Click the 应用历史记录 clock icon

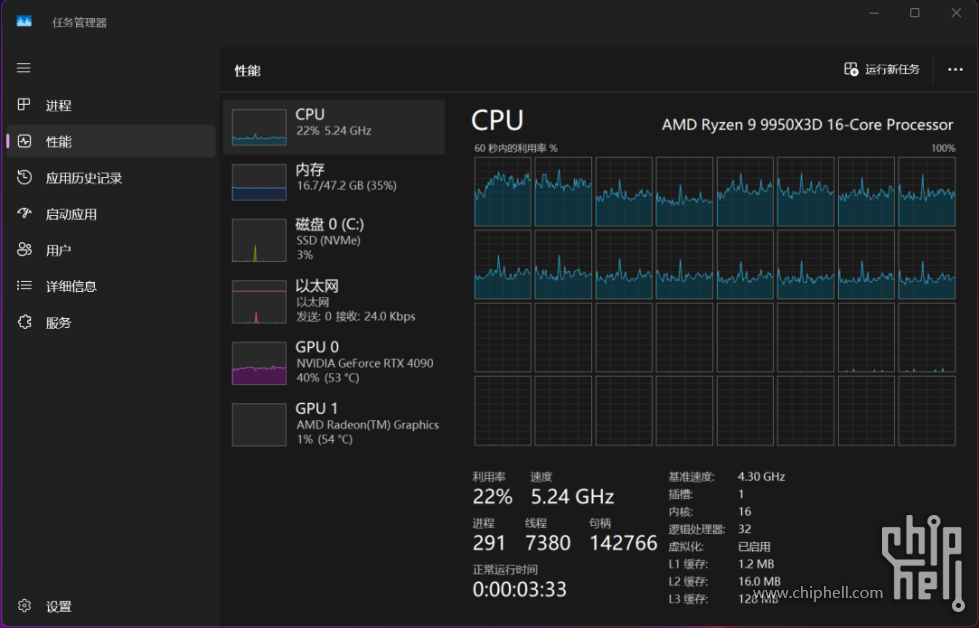tap(24, 177)
